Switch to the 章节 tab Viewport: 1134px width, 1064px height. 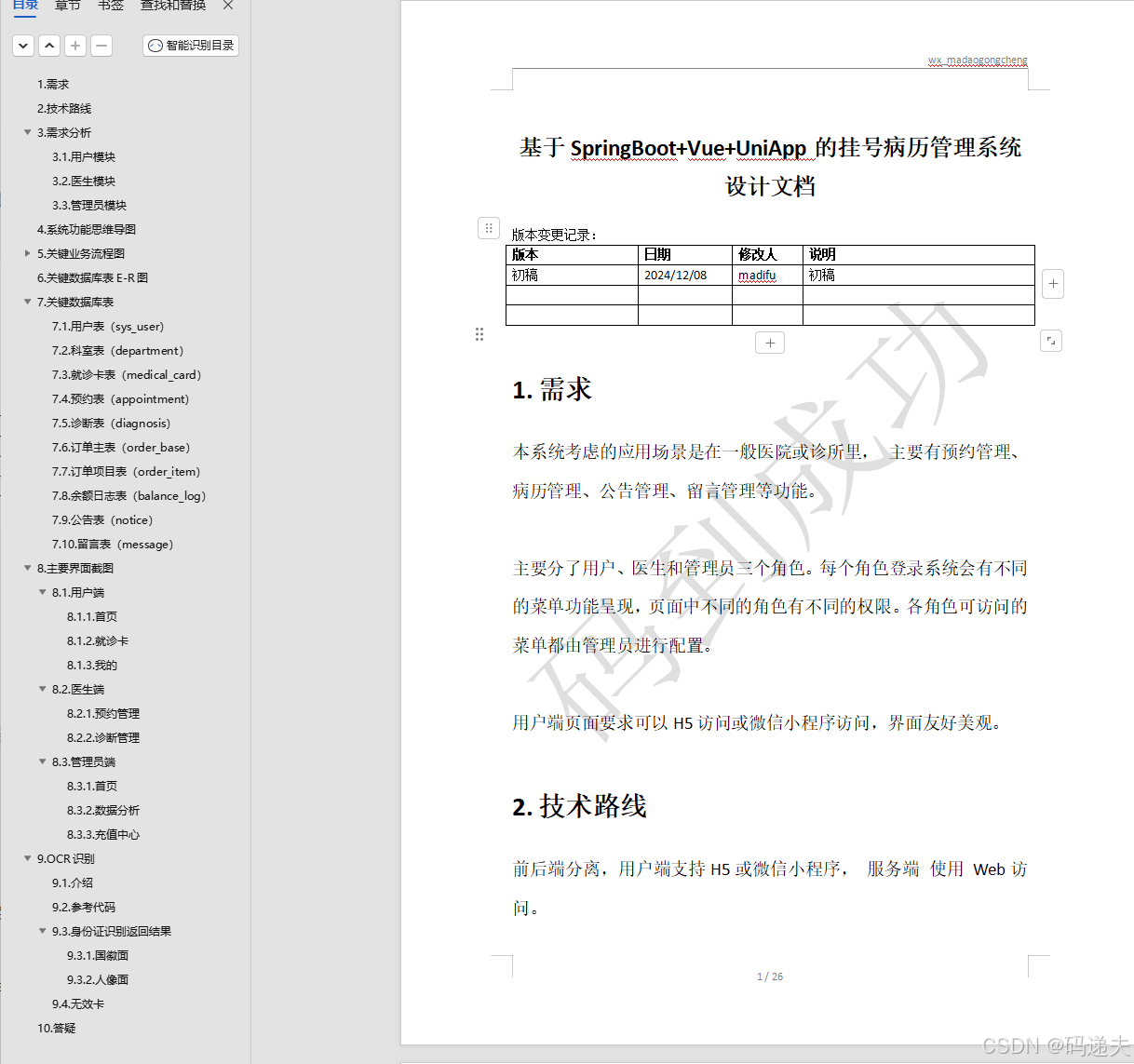point(68,6)
